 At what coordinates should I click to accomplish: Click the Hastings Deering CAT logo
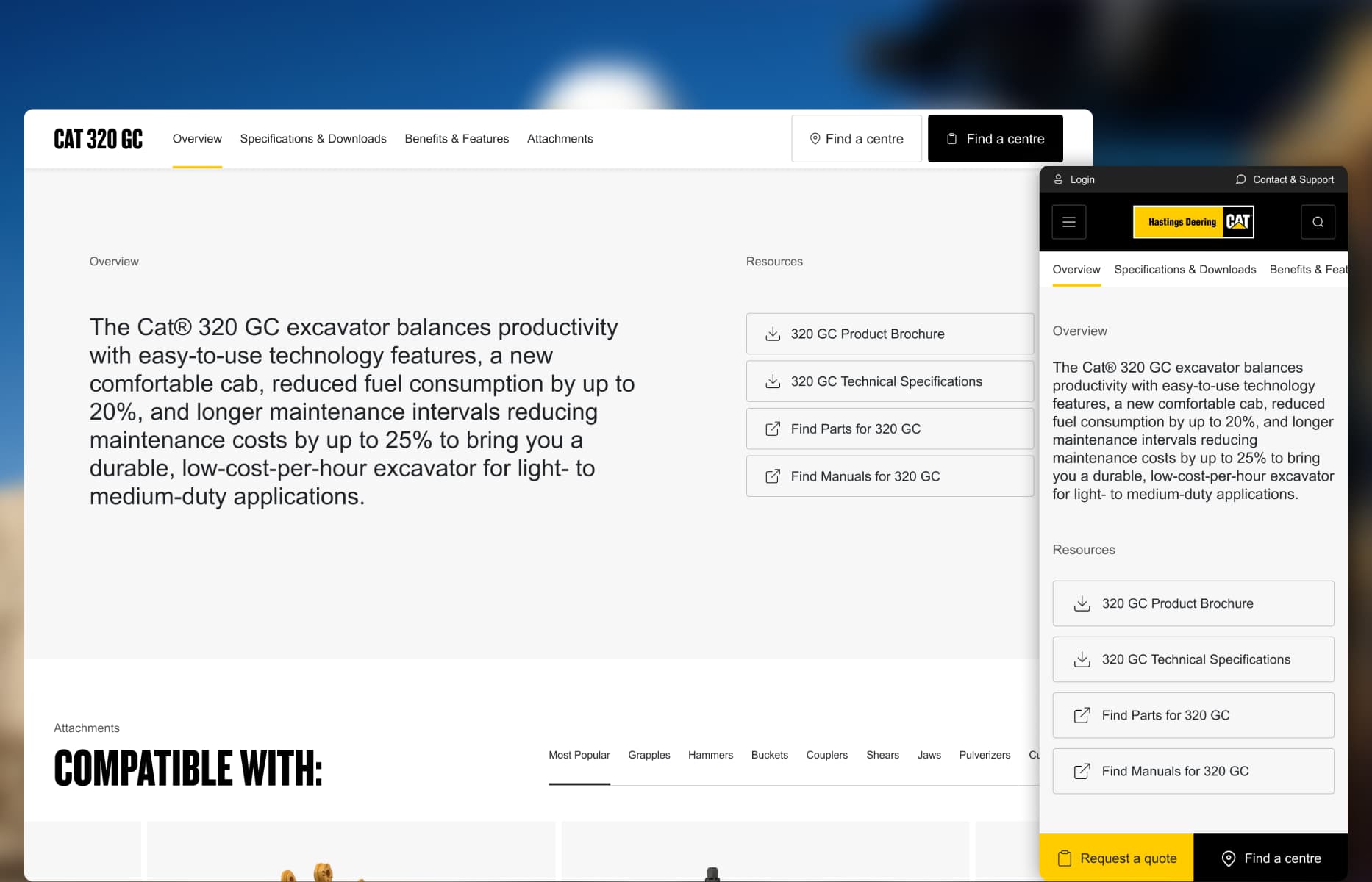tap(1193, 222)
